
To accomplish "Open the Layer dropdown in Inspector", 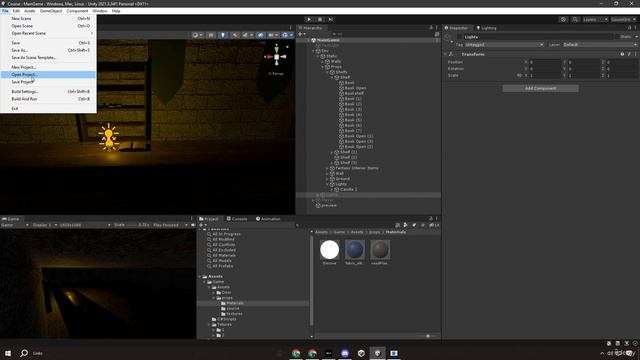I will click(600, 44).
